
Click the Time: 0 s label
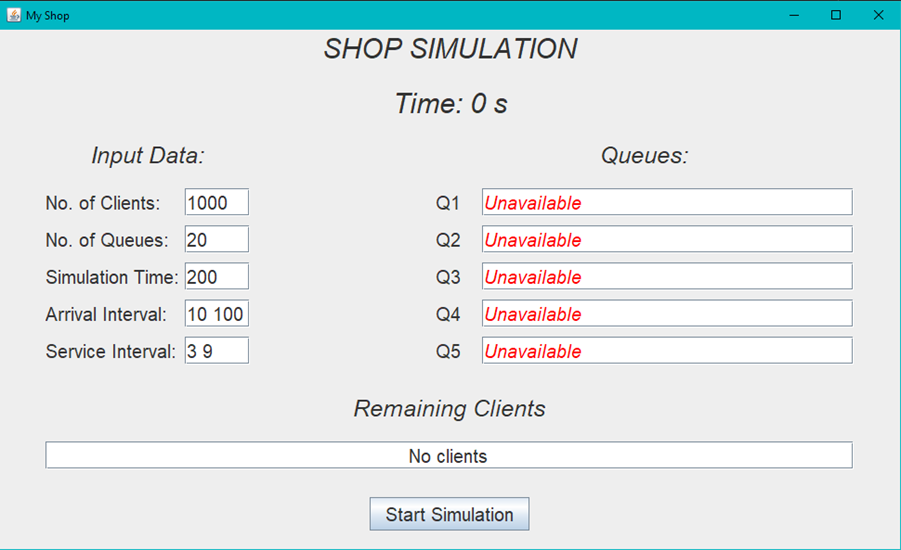pyautogui.click(x=451, y=104)
